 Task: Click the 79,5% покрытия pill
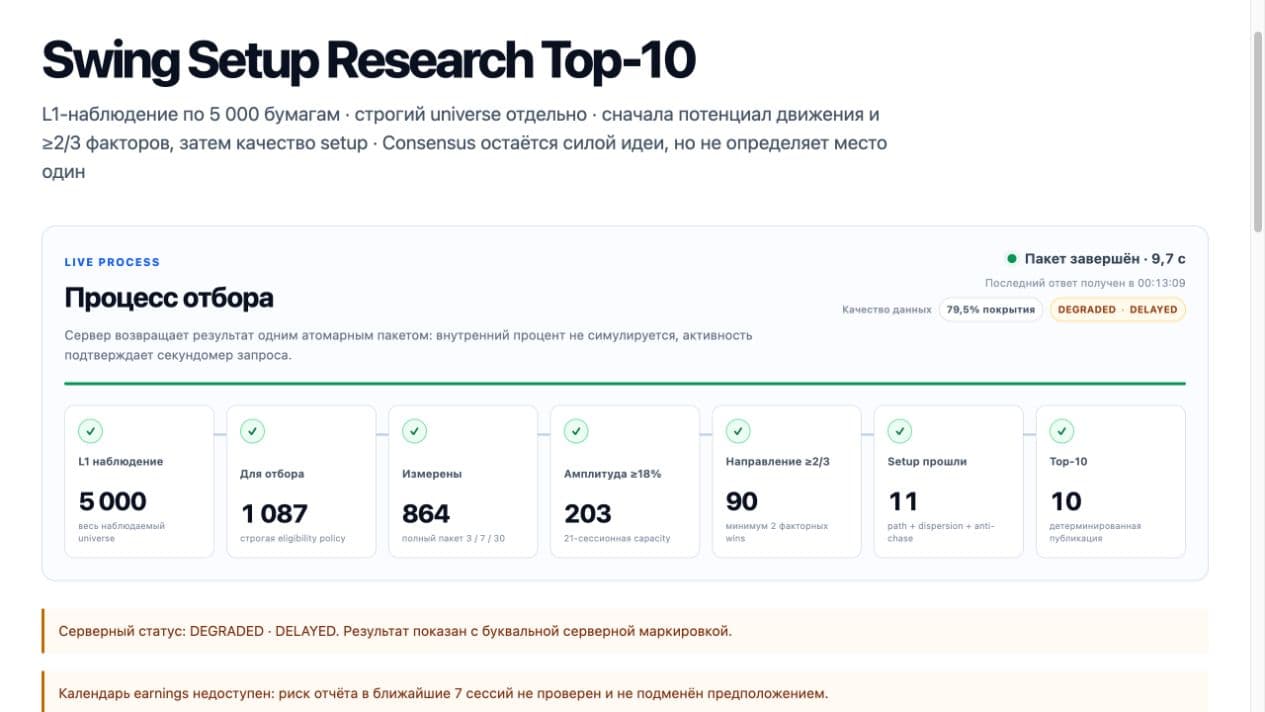(990, 310)
